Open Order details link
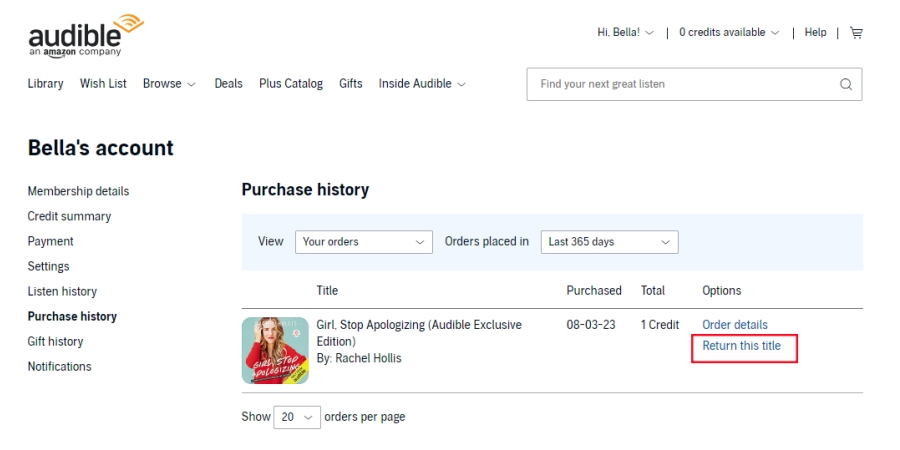Image resolution: width=900 pixels, height=450 pixels. point(735,325)
